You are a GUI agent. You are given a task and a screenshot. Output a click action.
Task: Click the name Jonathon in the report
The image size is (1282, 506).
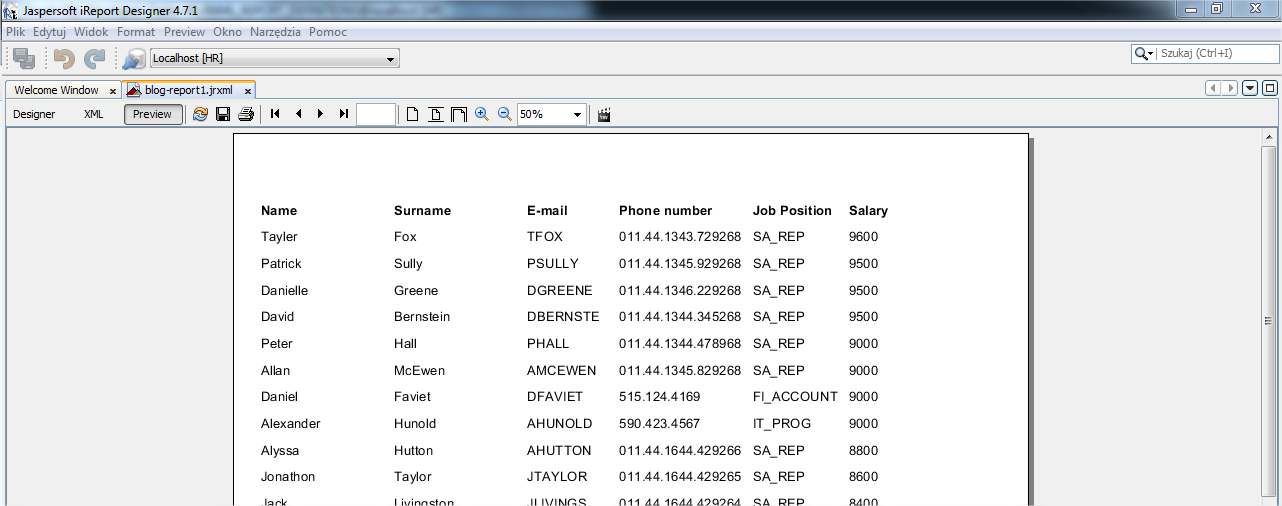[288, 477]
